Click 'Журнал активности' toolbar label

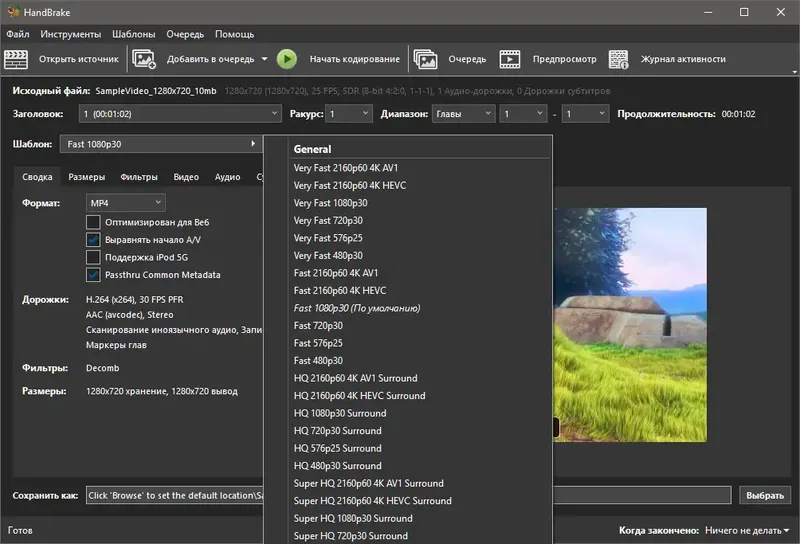point(683,59)
